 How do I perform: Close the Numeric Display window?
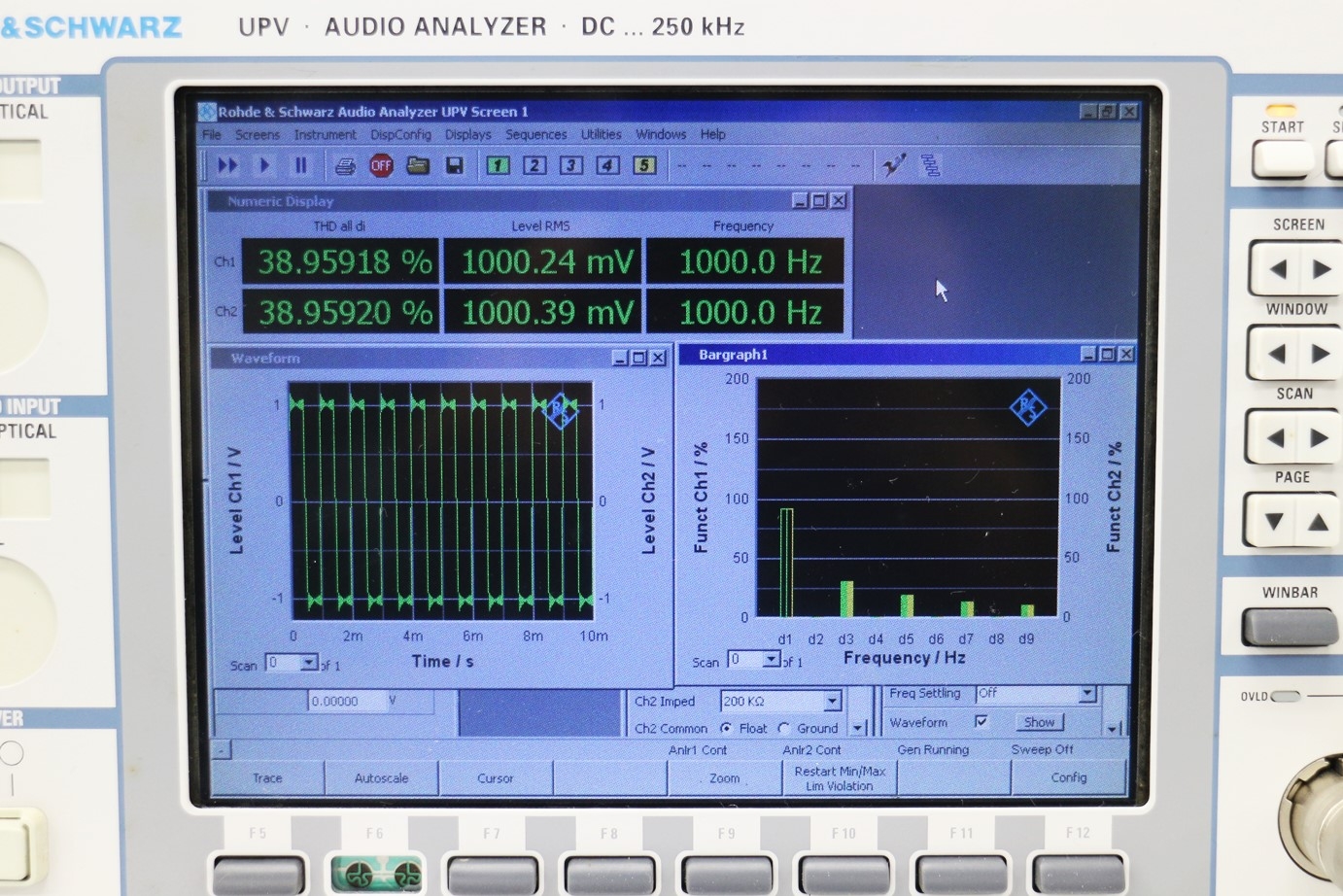(x=839, y=201)
